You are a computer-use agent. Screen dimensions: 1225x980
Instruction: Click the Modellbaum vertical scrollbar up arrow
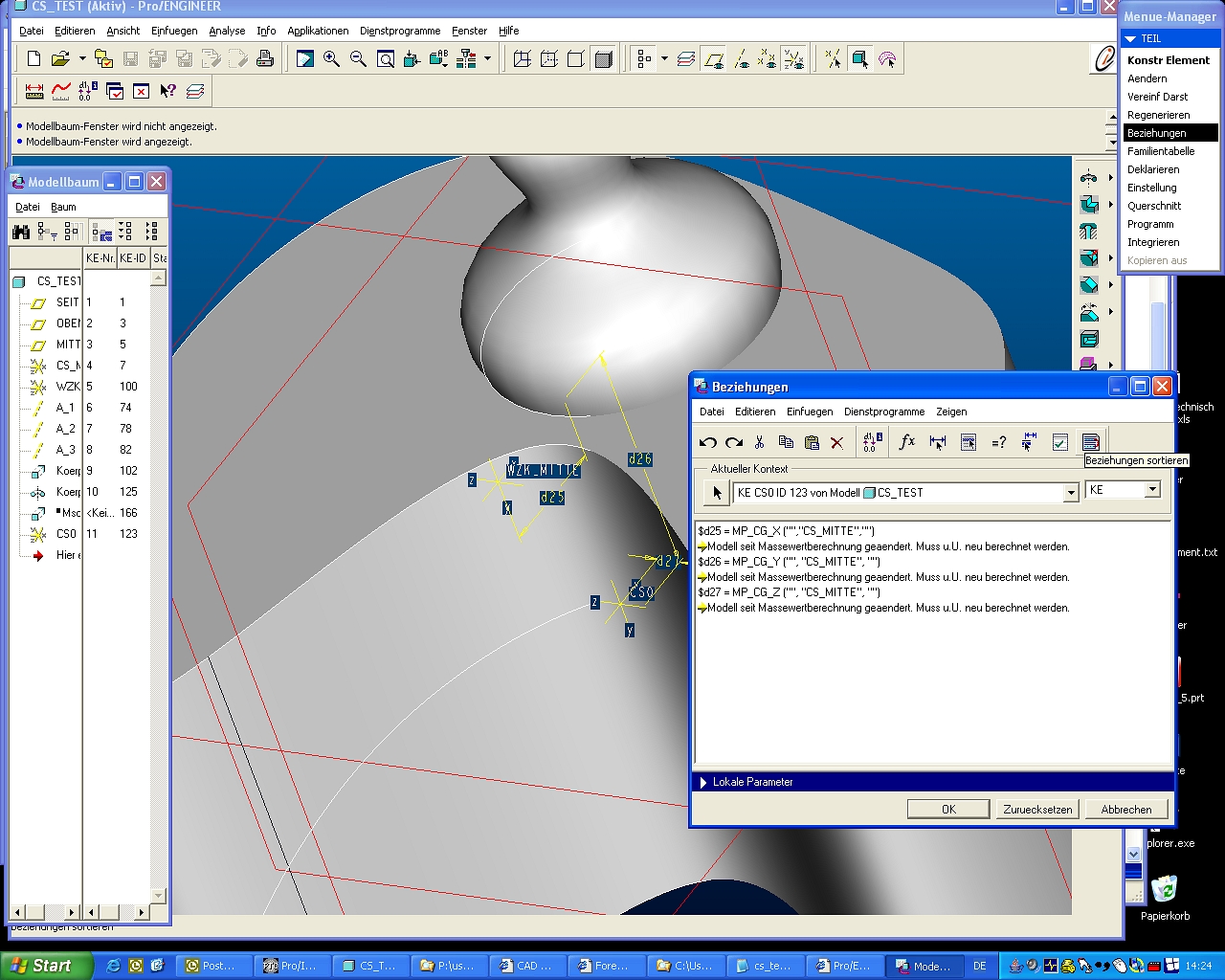159,278
